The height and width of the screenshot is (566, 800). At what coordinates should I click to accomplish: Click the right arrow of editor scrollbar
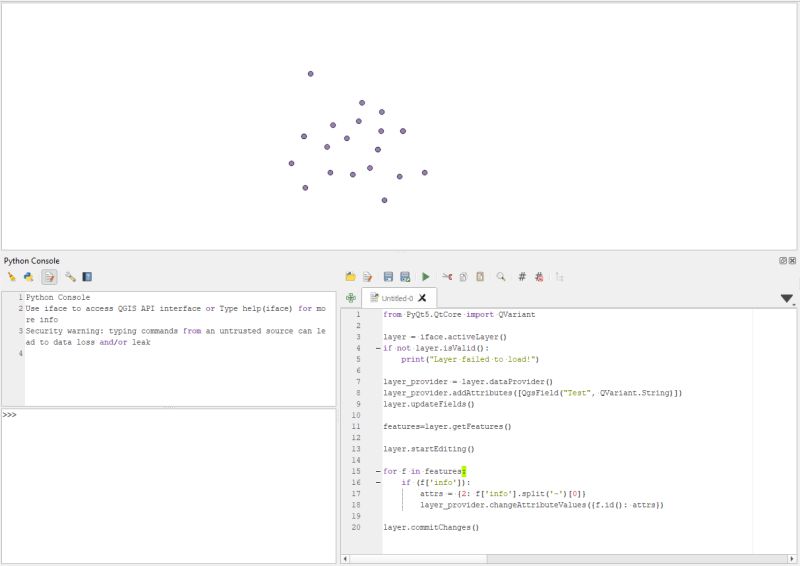pyautogui.click(x=791, y=559)
